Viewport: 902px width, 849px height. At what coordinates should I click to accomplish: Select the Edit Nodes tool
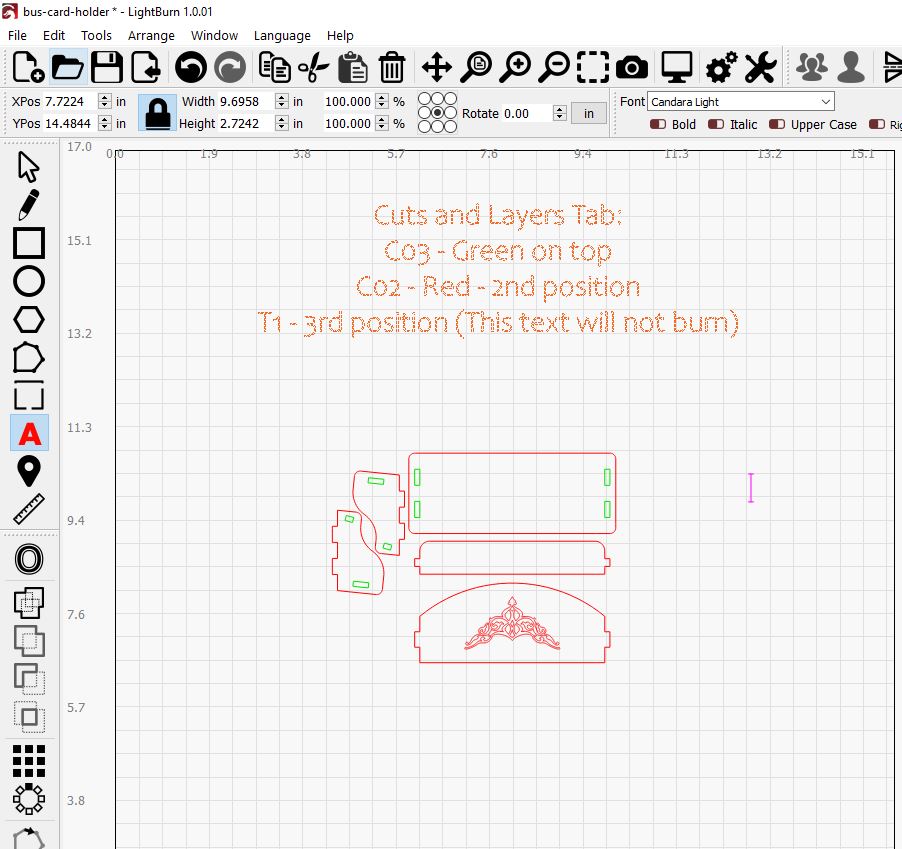click(x=29, y=358)
